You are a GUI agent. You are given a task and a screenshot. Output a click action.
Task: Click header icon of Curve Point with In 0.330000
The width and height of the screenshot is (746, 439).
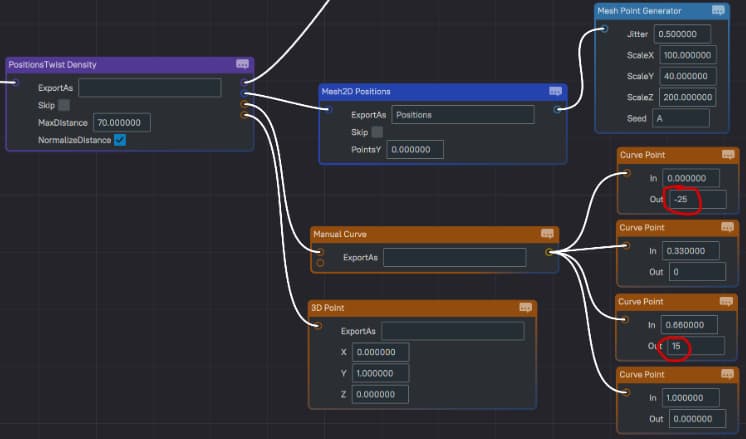click(728, 228)
